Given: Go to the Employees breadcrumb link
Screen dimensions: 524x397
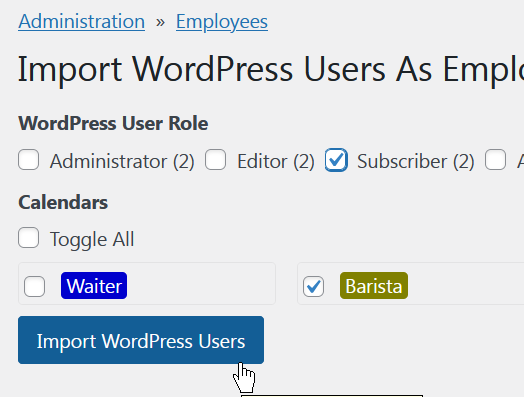Looking at the screenshot, I should [x=222, y=22].
